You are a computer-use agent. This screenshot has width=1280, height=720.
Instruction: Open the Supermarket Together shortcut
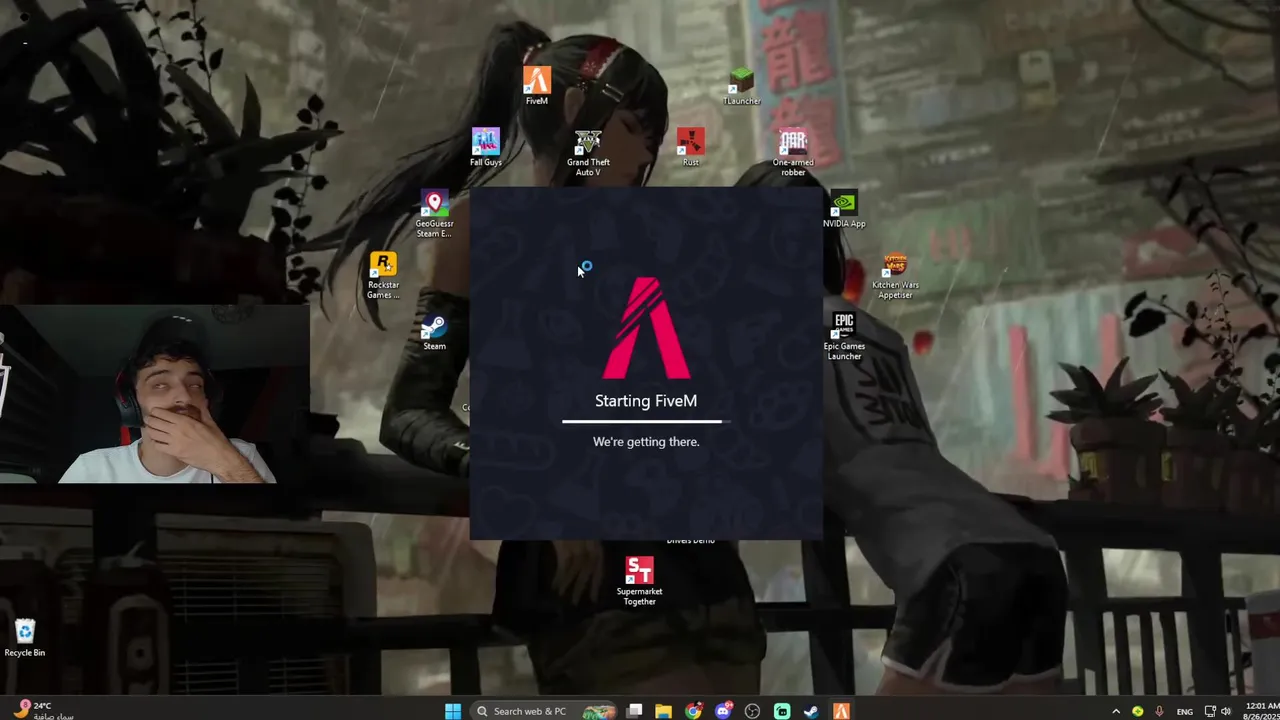click(639, 581)
